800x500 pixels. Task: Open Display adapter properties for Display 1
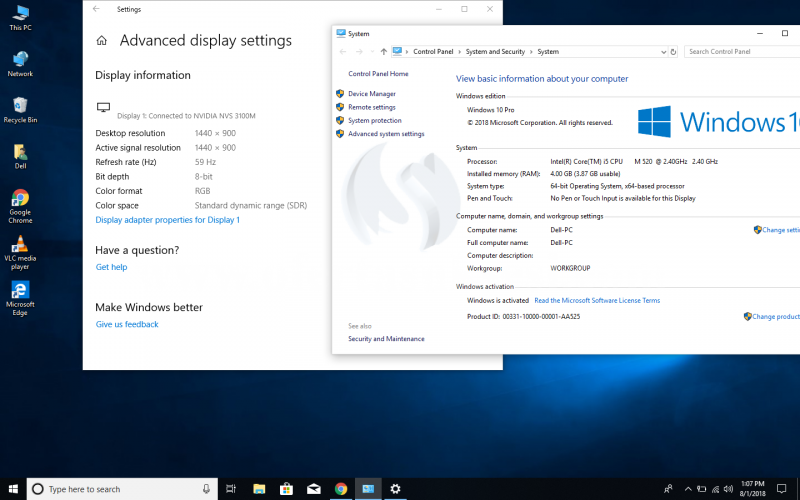coord(167,220)
